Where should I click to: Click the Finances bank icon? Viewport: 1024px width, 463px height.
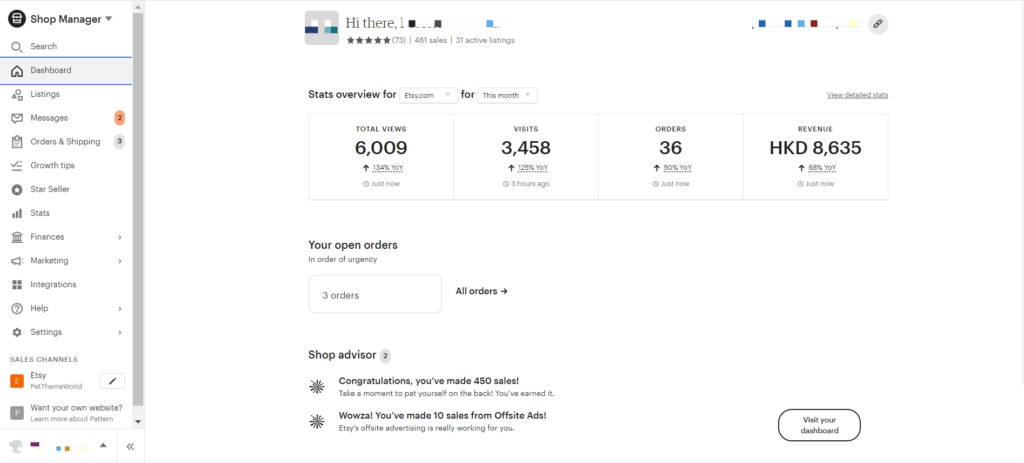pyautogui.click(x=17, y=237)
